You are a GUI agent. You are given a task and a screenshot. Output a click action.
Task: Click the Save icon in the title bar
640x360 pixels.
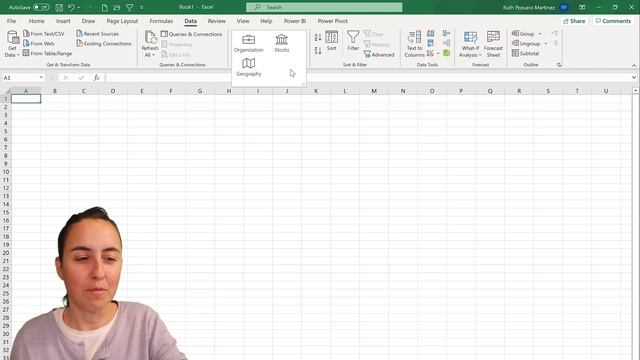point(59,7)
